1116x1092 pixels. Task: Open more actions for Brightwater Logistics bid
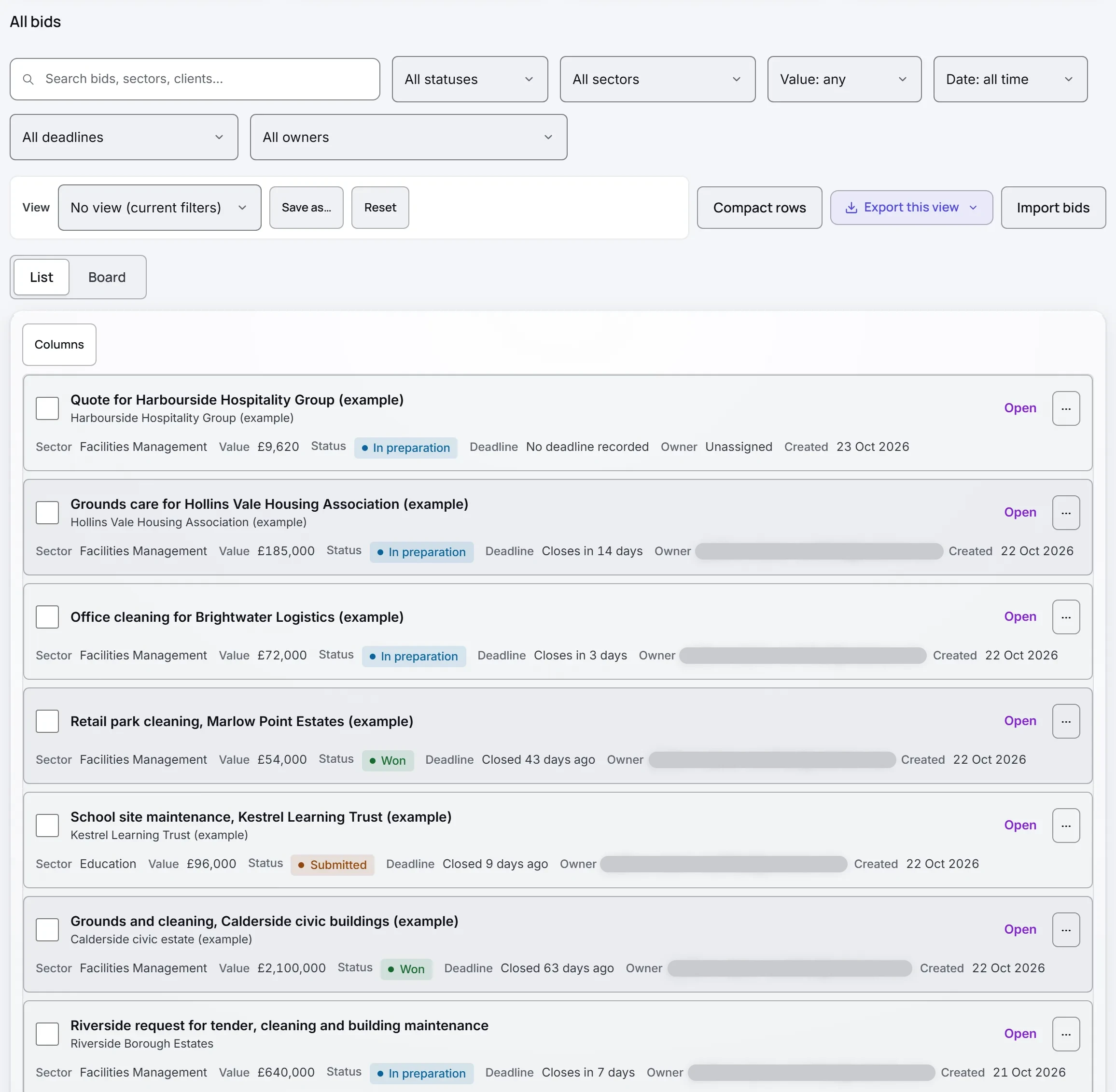click(1065, 617)
